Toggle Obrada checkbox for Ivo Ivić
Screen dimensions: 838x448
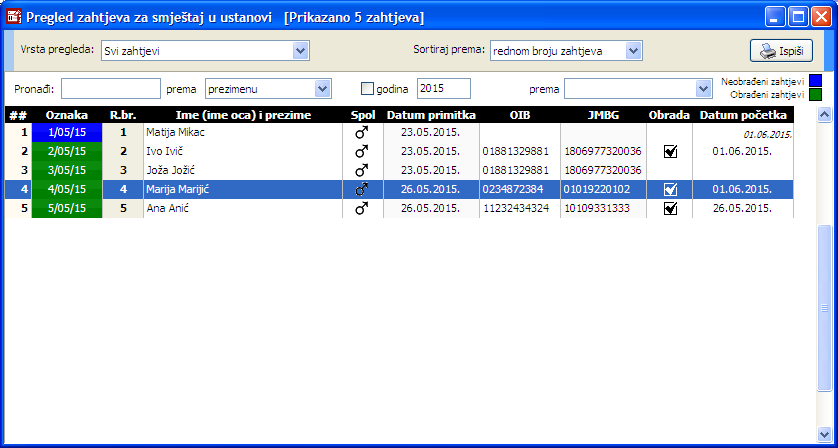[x=670, y=152]
